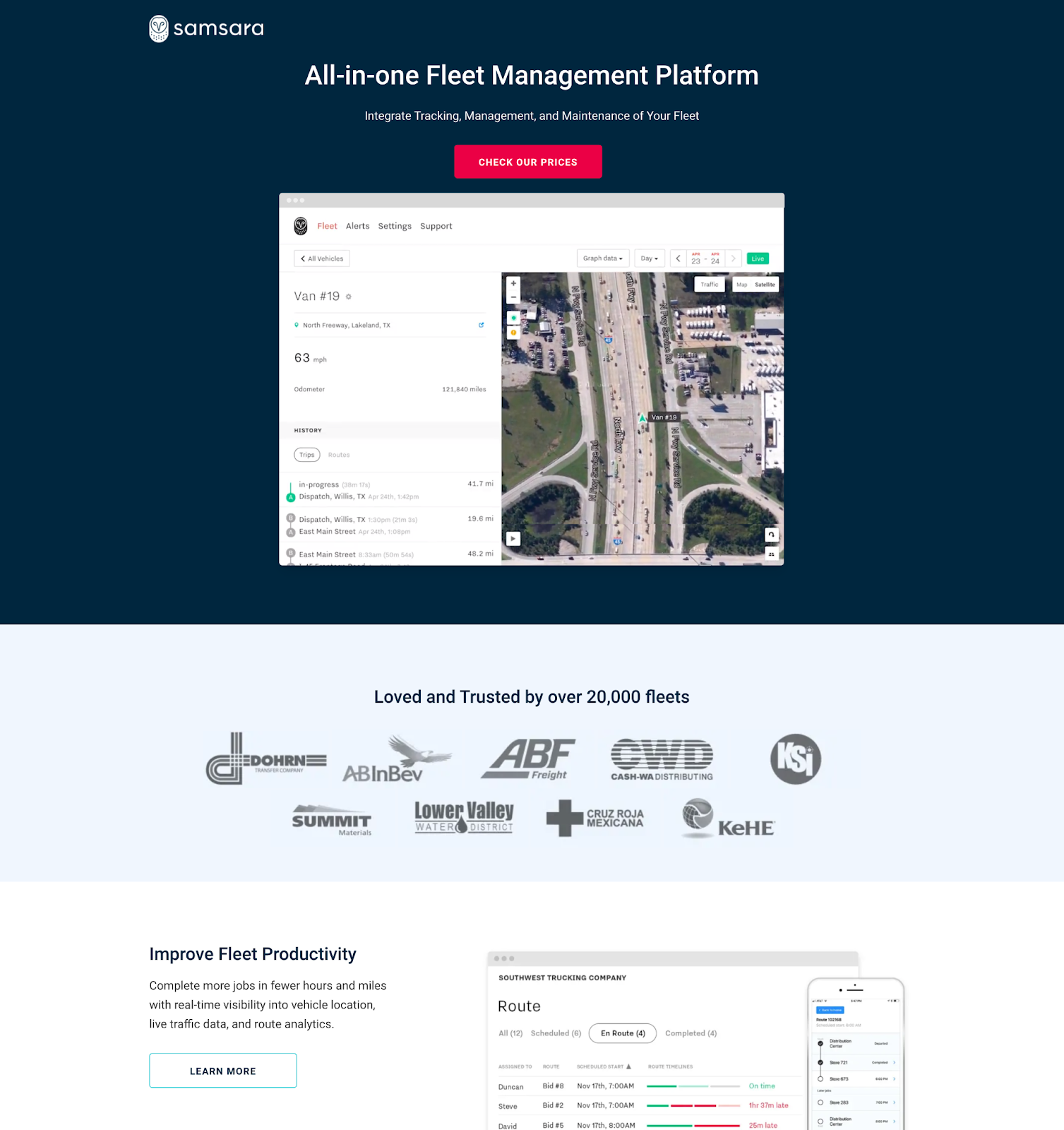Click the CWD Cash-Wa Distributing logo
The width and height of the screenshot is (1064, 1130).
(x=662, y=760)
